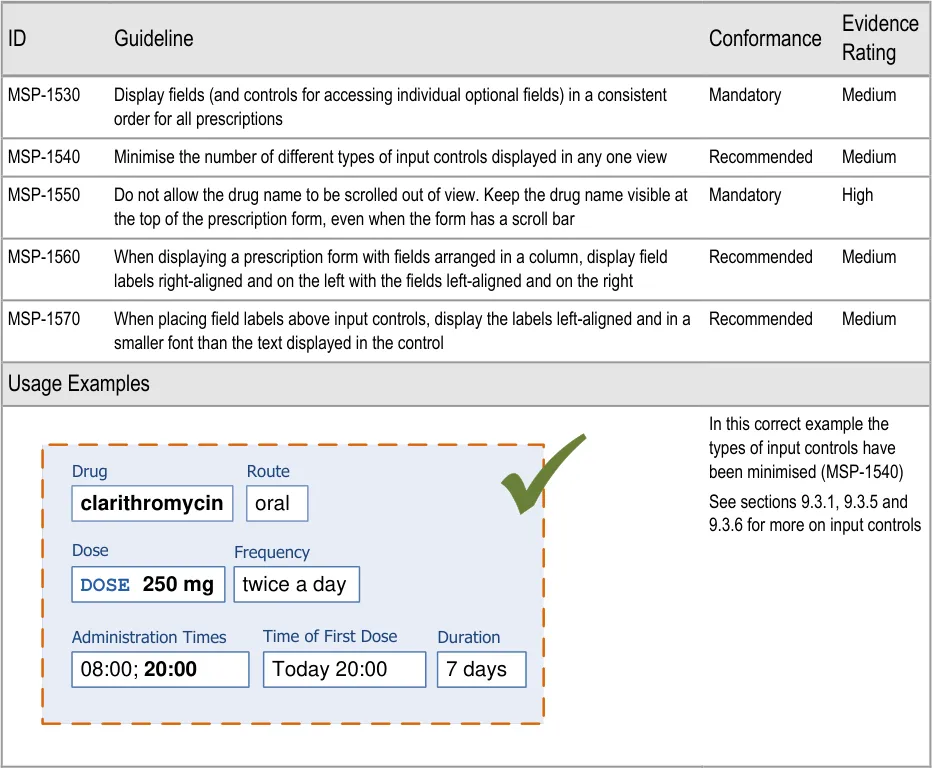Click the Administration Times field

[x=160, y=669]
